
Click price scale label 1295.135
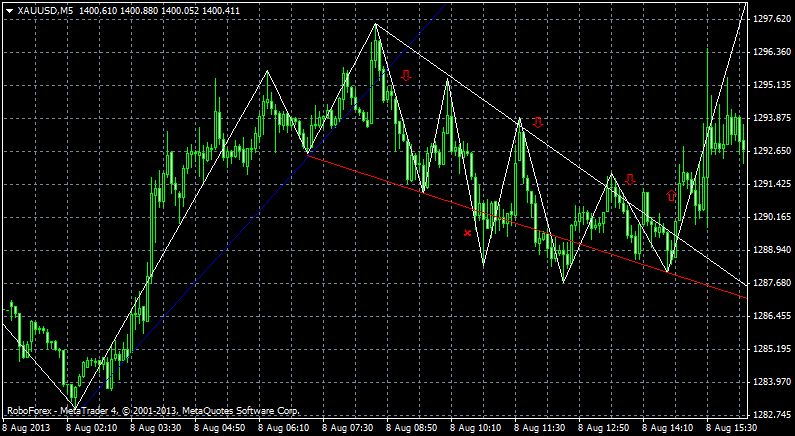click(x=773, y=85)
